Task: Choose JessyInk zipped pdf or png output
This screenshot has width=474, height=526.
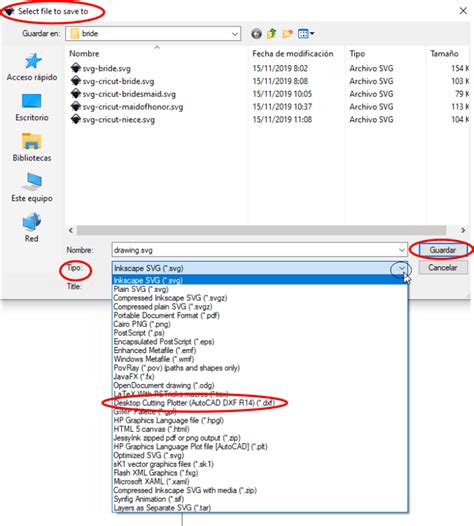Action: tap(260, 438)
